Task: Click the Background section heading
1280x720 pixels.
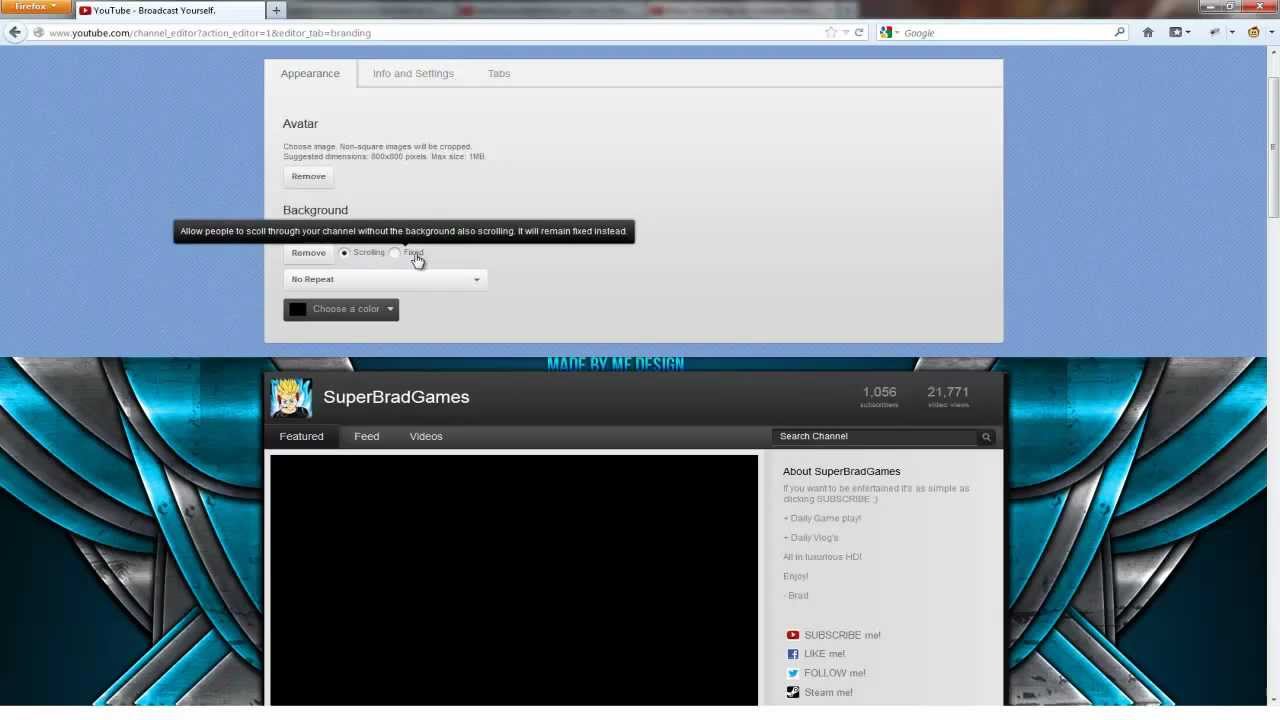Action: click(x=315, y=210)
